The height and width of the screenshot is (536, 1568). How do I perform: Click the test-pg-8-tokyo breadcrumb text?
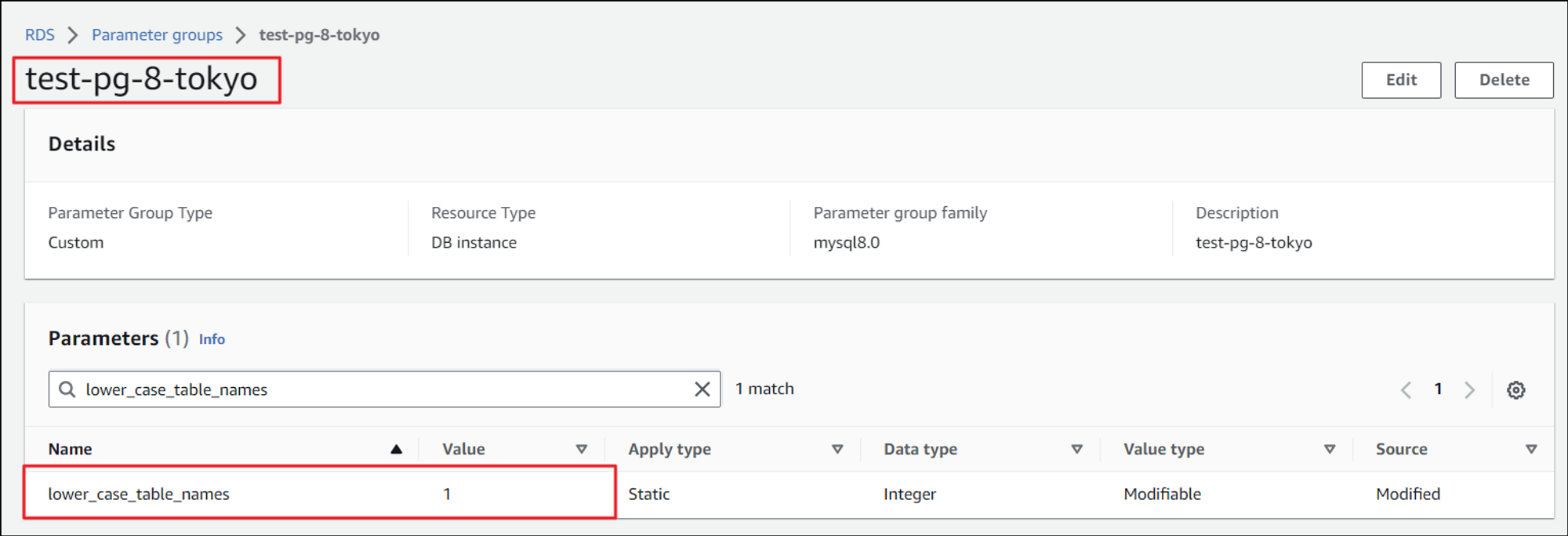319,35
